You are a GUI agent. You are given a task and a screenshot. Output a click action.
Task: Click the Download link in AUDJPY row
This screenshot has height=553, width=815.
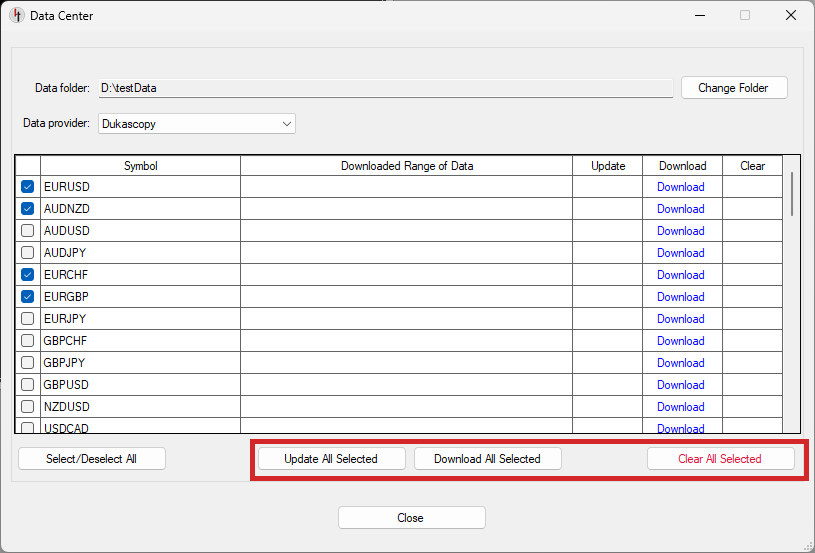(680, 253)
